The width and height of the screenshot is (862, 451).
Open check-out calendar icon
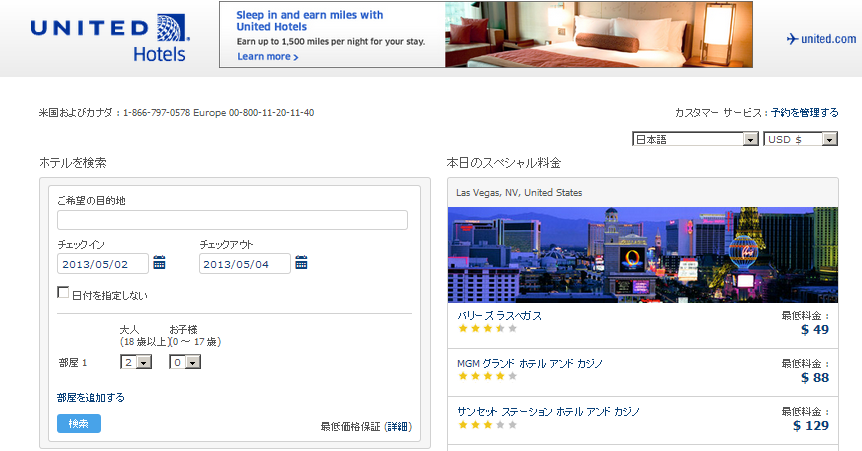point(301,262)
